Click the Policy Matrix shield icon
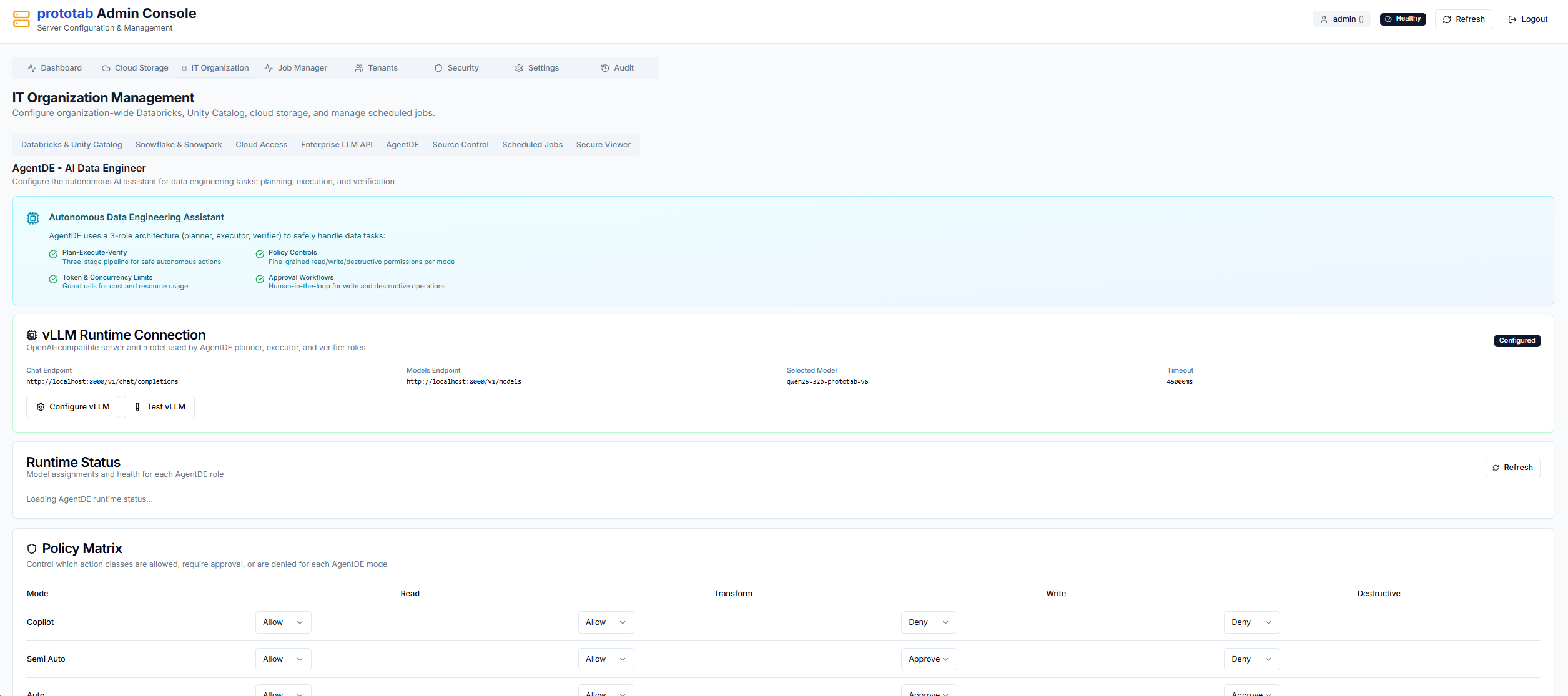Screen dimensions: 1568x696 32,549
